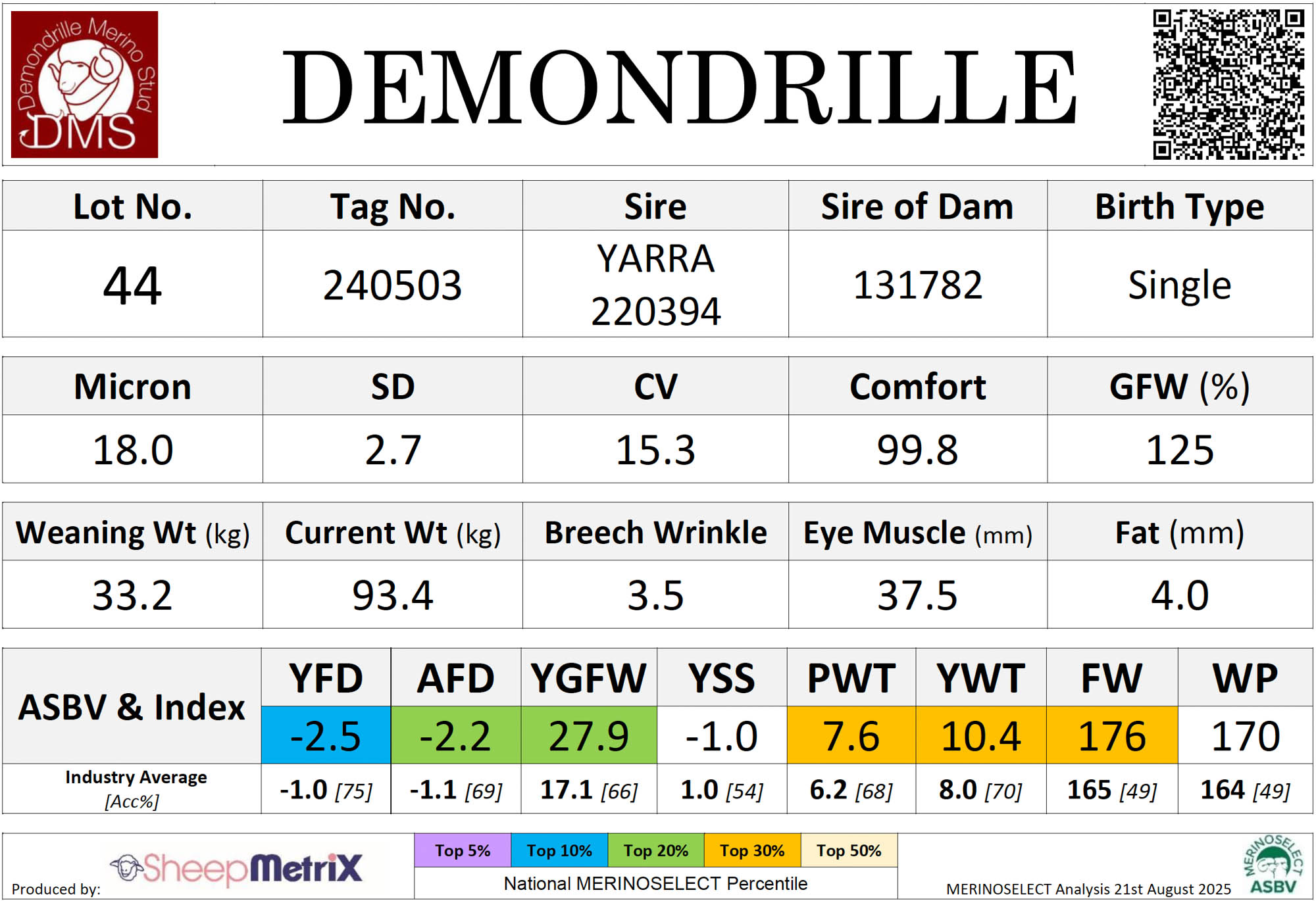Click the YFD value -2.5 blue cell

pos(326,735)
